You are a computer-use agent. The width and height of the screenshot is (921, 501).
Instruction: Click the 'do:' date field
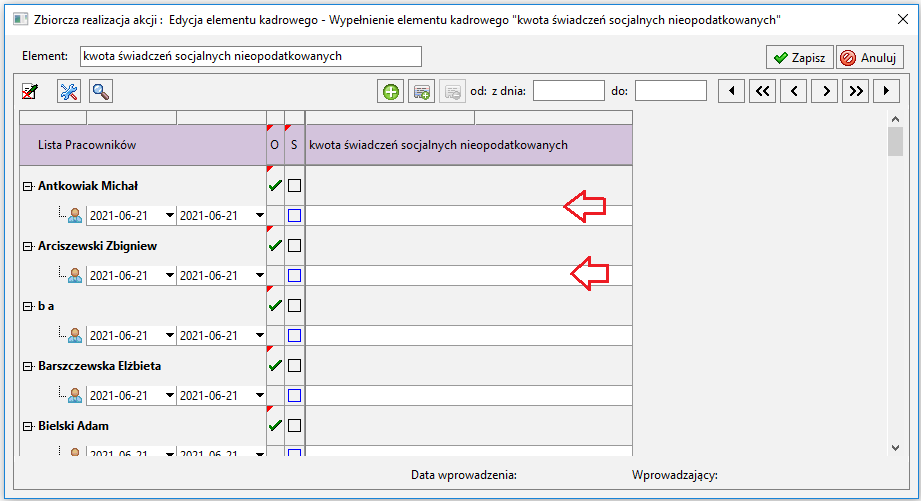(671, 91)
